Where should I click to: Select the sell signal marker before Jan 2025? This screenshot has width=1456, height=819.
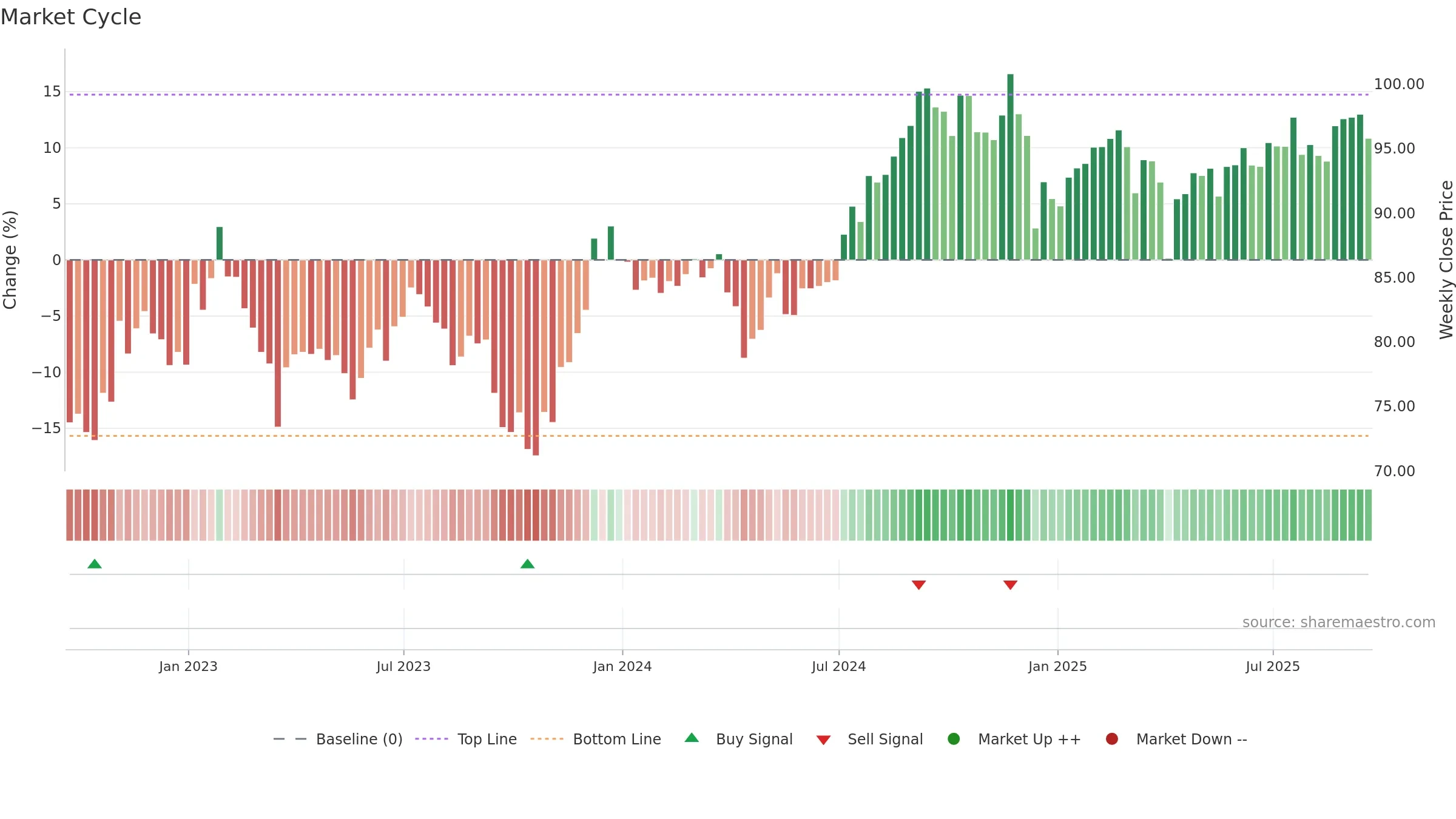pos(1010,585)
